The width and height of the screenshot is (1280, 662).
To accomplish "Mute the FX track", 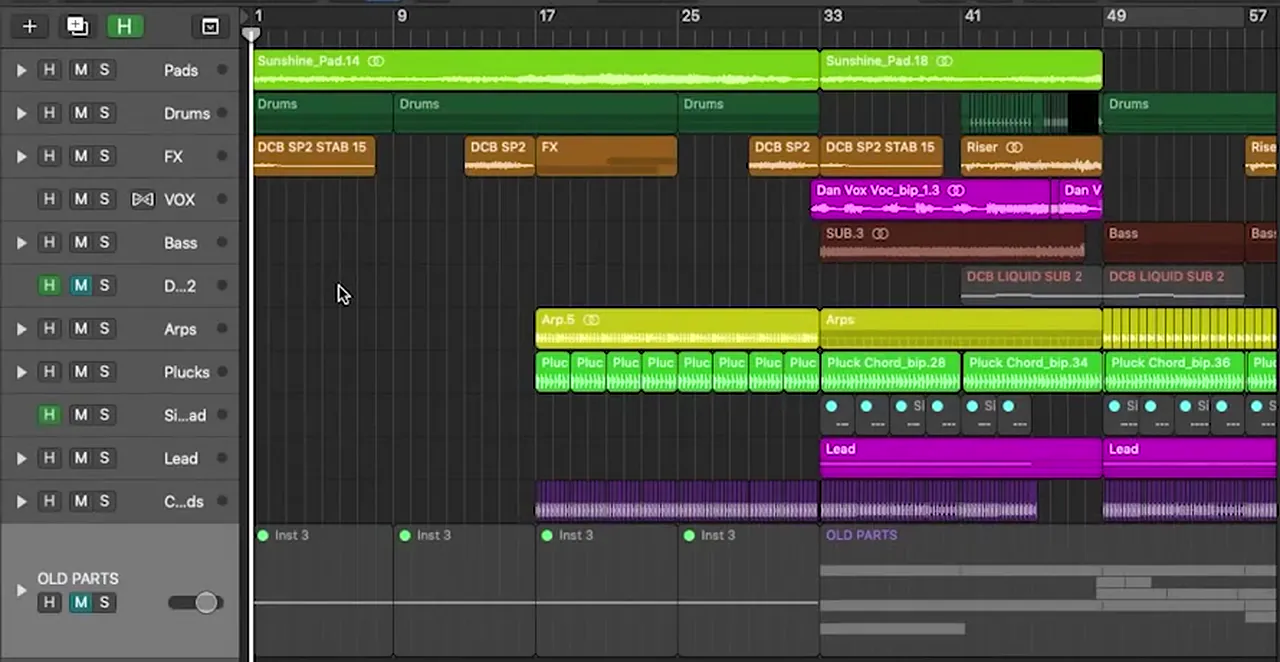I will point(80,156).
